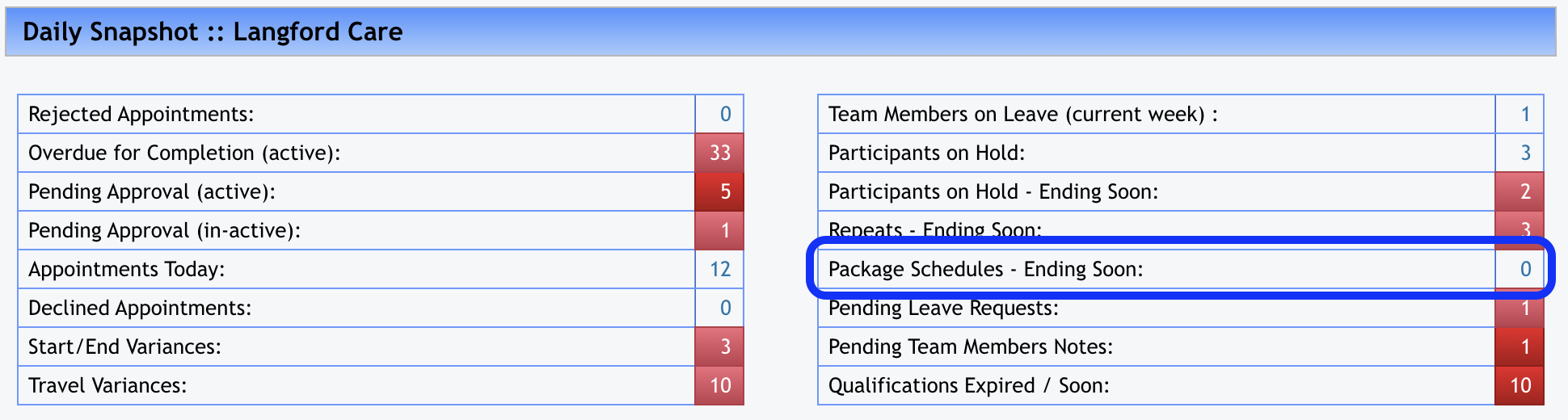The height and width of the screenshot is (420, 1568).
Task: Click the "Appointments Today:" row label
Action: 127,269
